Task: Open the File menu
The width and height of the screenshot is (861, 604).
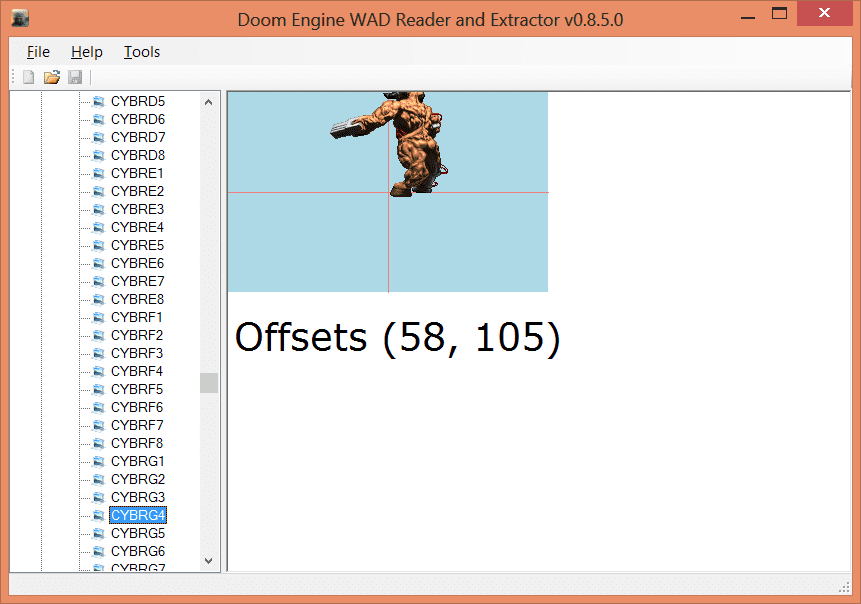Action: tap(38, 52)
